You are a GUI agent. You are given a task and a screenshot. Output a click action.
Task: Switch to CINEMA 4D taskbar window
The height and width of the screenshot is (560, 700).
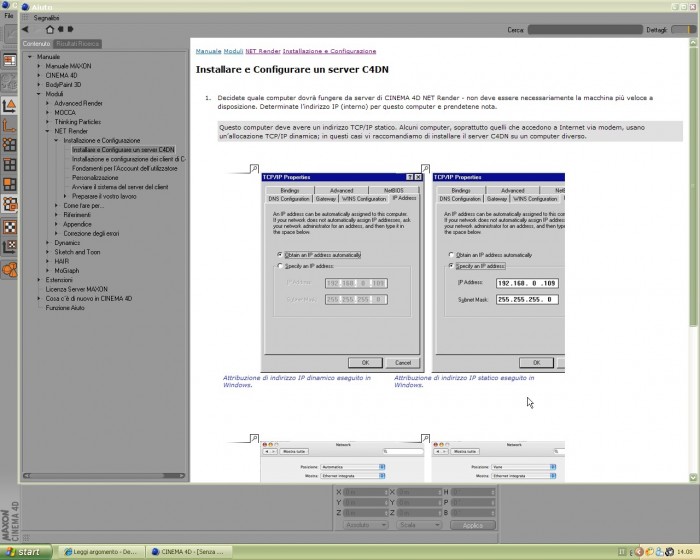(188, 552)
